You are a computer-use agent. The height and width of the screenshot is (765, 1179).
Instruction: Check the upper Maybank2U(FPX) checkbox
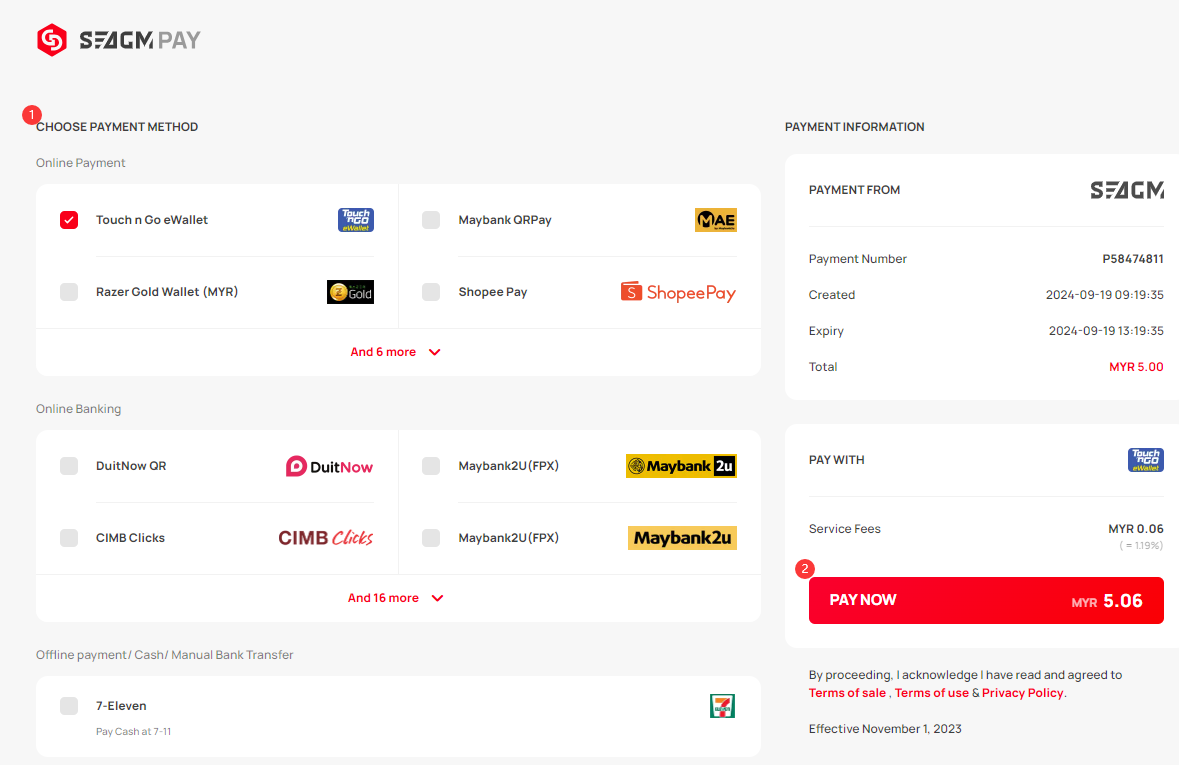click(431, 466)
